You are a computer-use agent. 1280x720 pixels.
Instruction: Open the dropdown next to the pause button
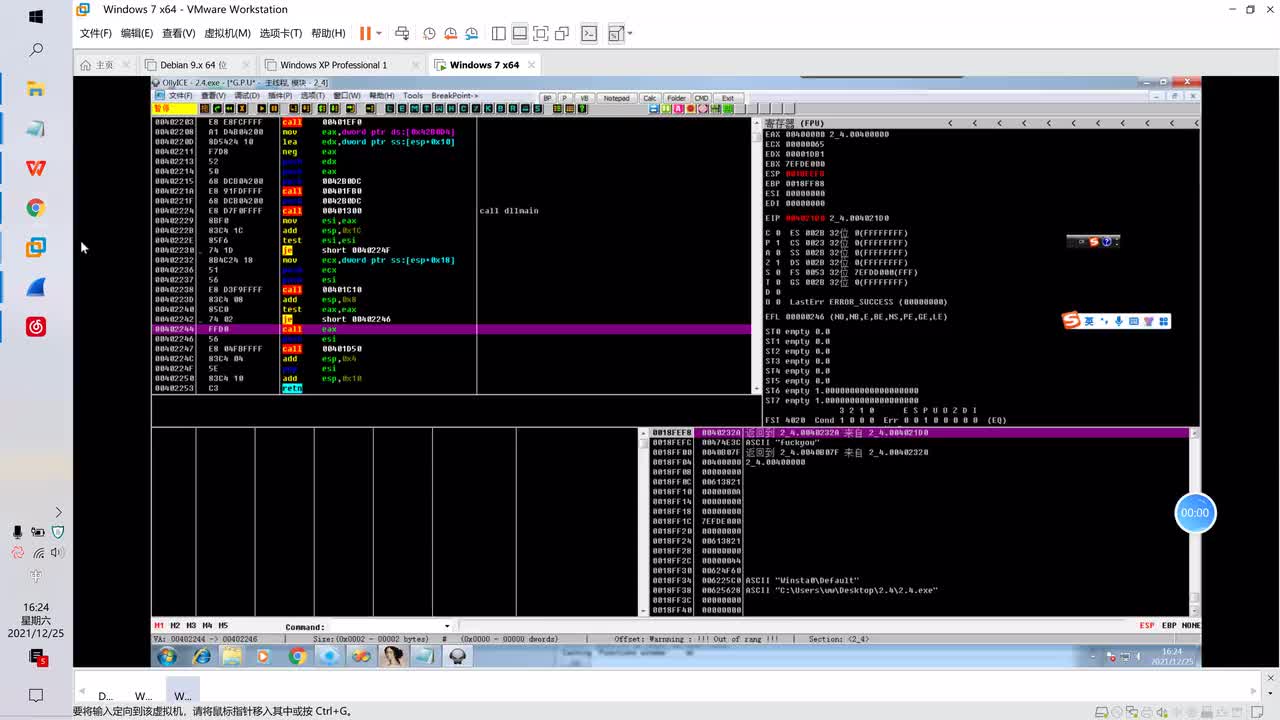tap(380, 33)
